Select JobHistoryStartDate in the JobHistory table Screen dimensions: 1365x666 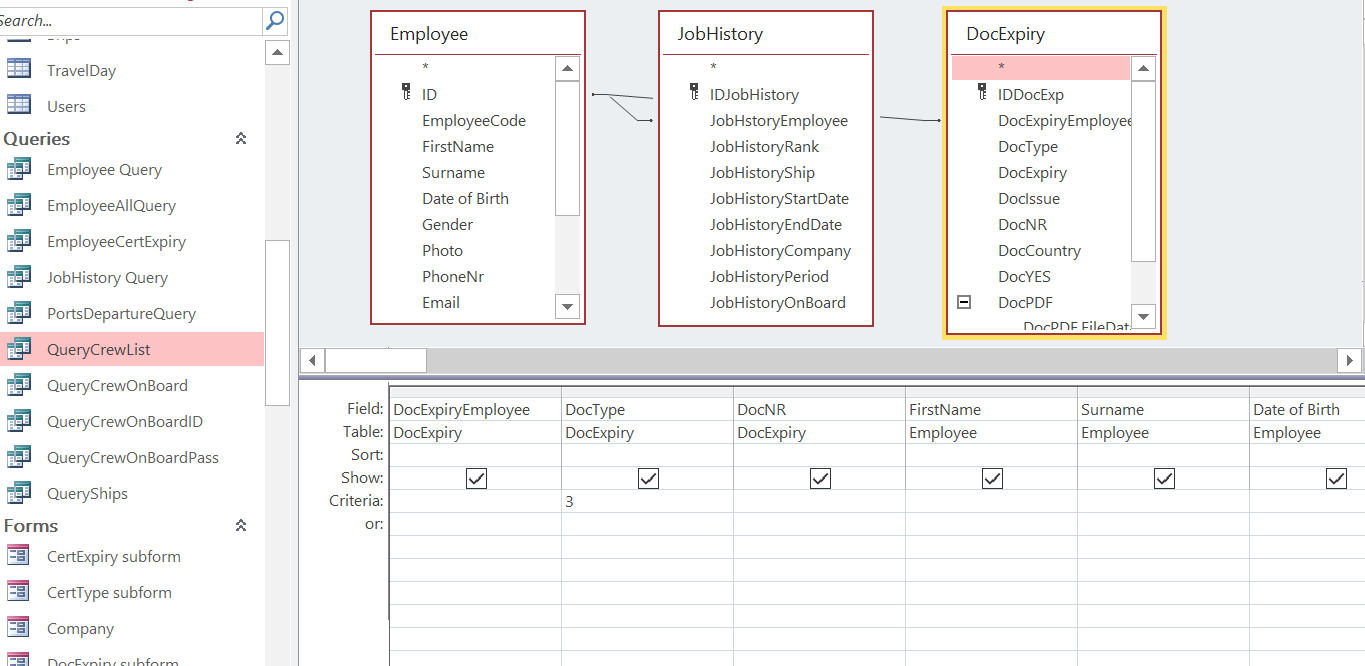pos(779,198)
